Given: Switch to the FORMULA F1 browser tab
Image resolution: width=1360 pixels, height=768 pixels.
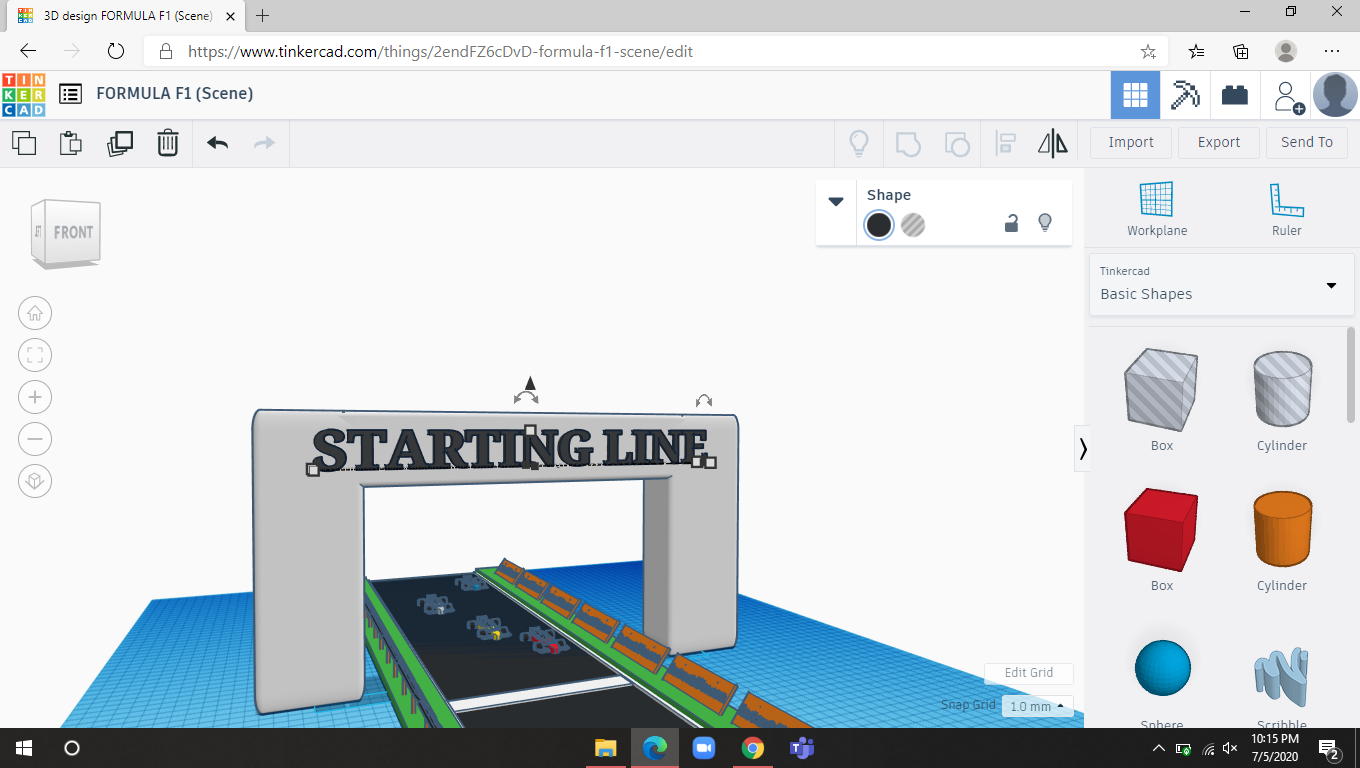Looking at the screenshot, I should tap(120, 16).
